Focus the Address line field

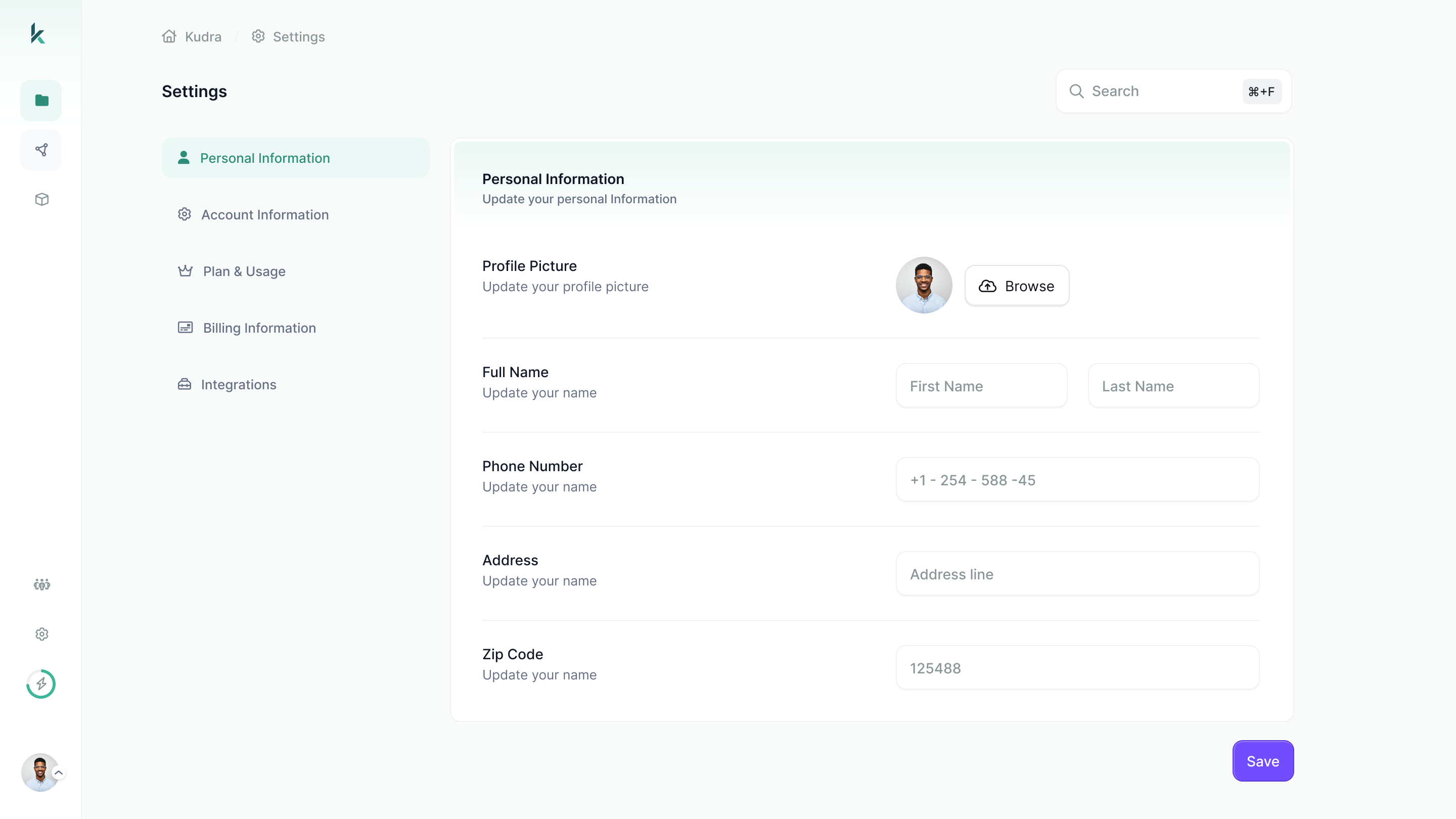(x=1077, y=574)
